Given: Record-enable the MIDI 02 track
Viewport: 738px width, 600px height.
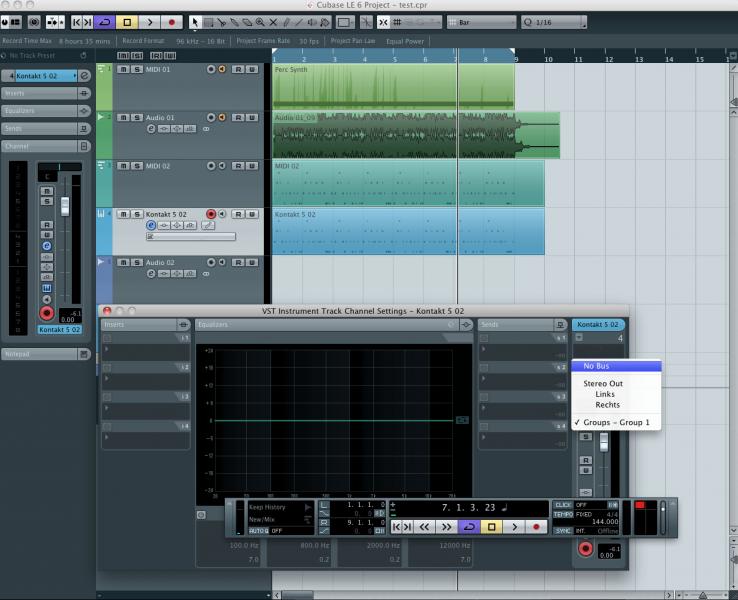Looking at the screenshot, I should pyautogui.click(x=211, y=166).
